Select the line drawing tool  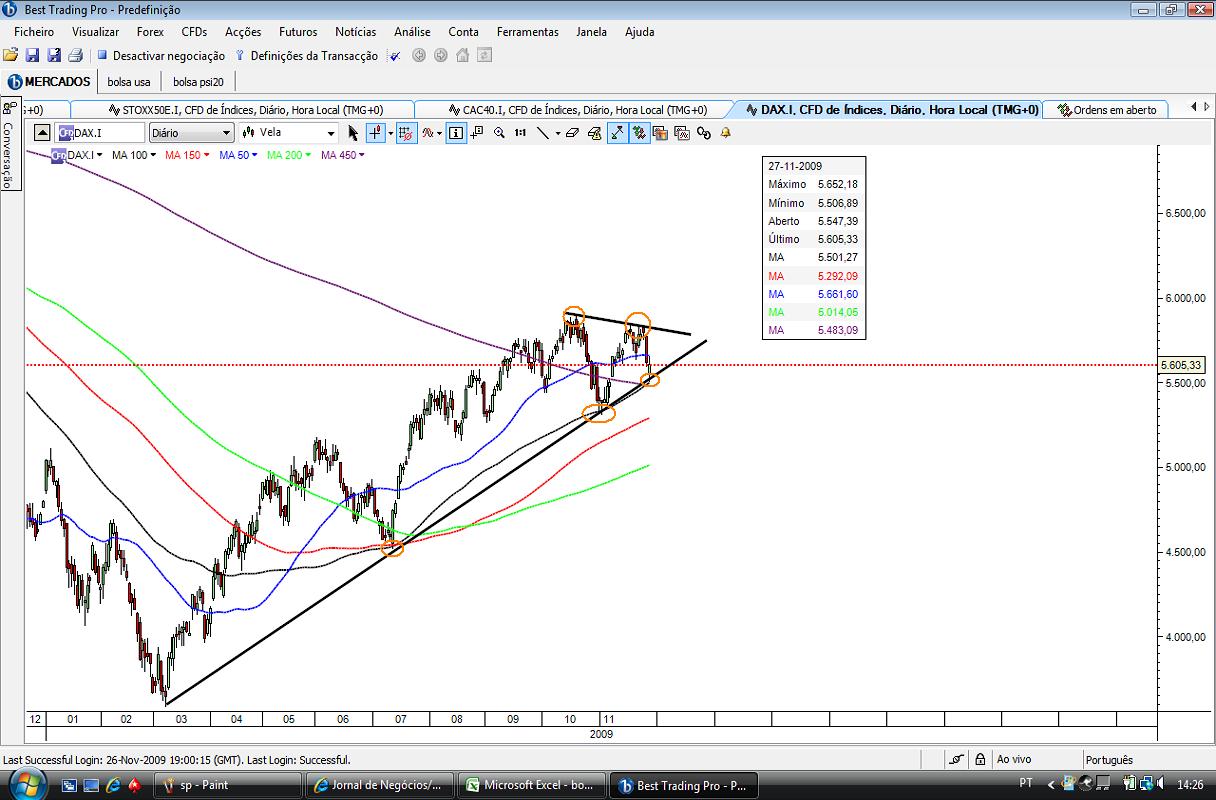(x=543, y=132)
